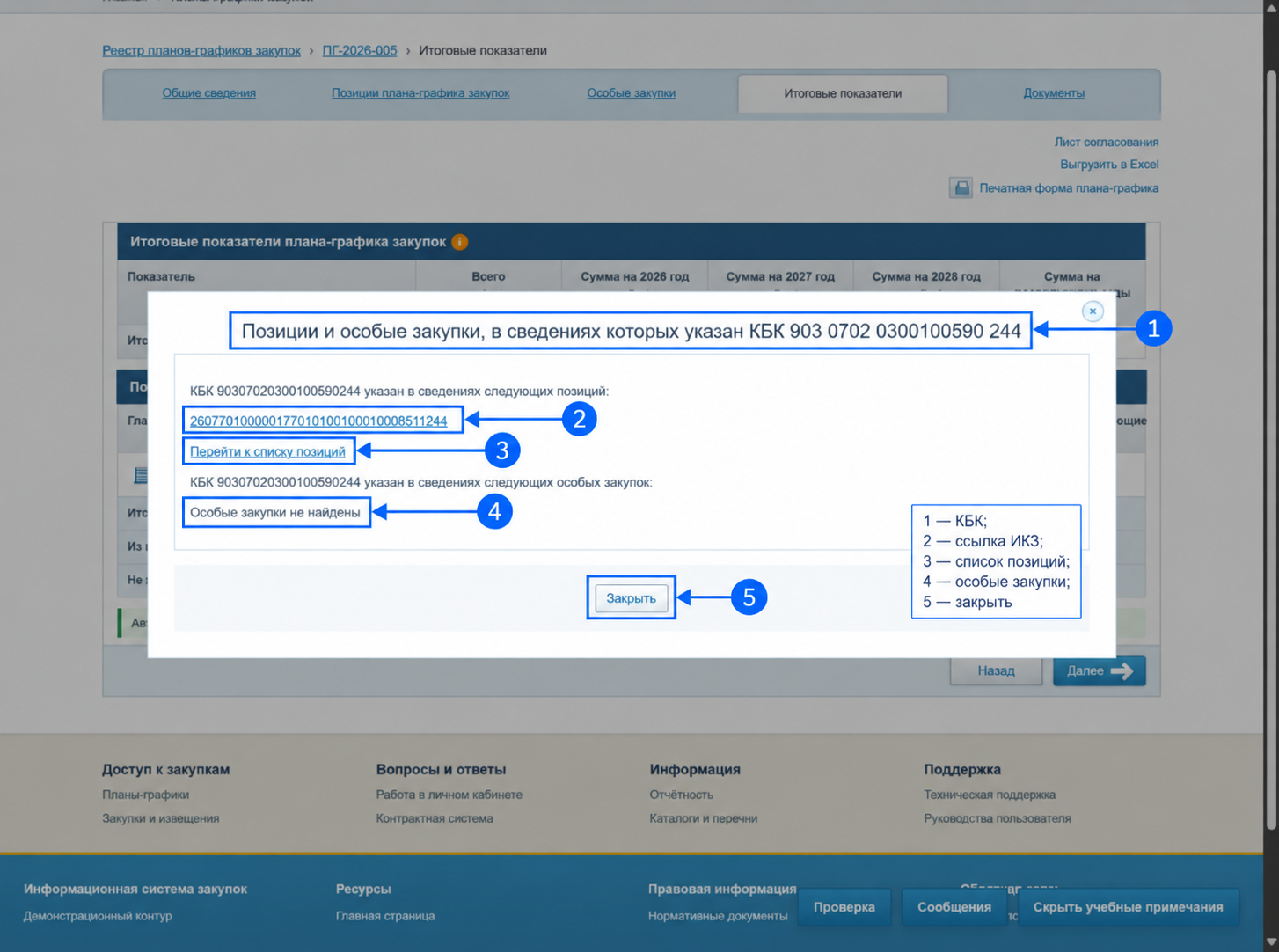Select the Итоговые показатели tab
Viewport: 1279px width, 952px height.
[843, 93]
